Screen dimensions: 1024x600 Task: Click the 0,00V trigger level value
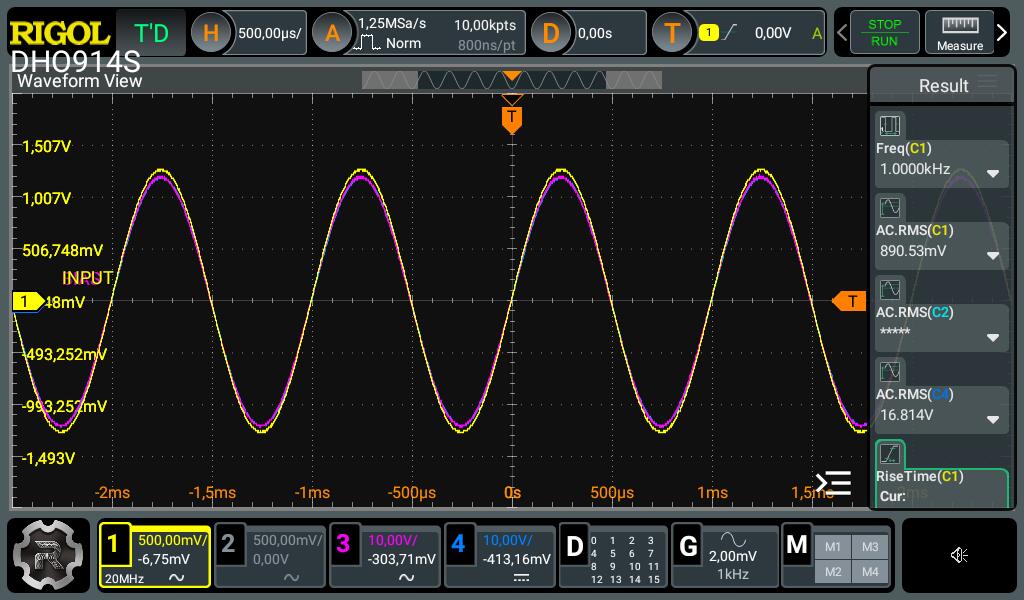point(773,33)
